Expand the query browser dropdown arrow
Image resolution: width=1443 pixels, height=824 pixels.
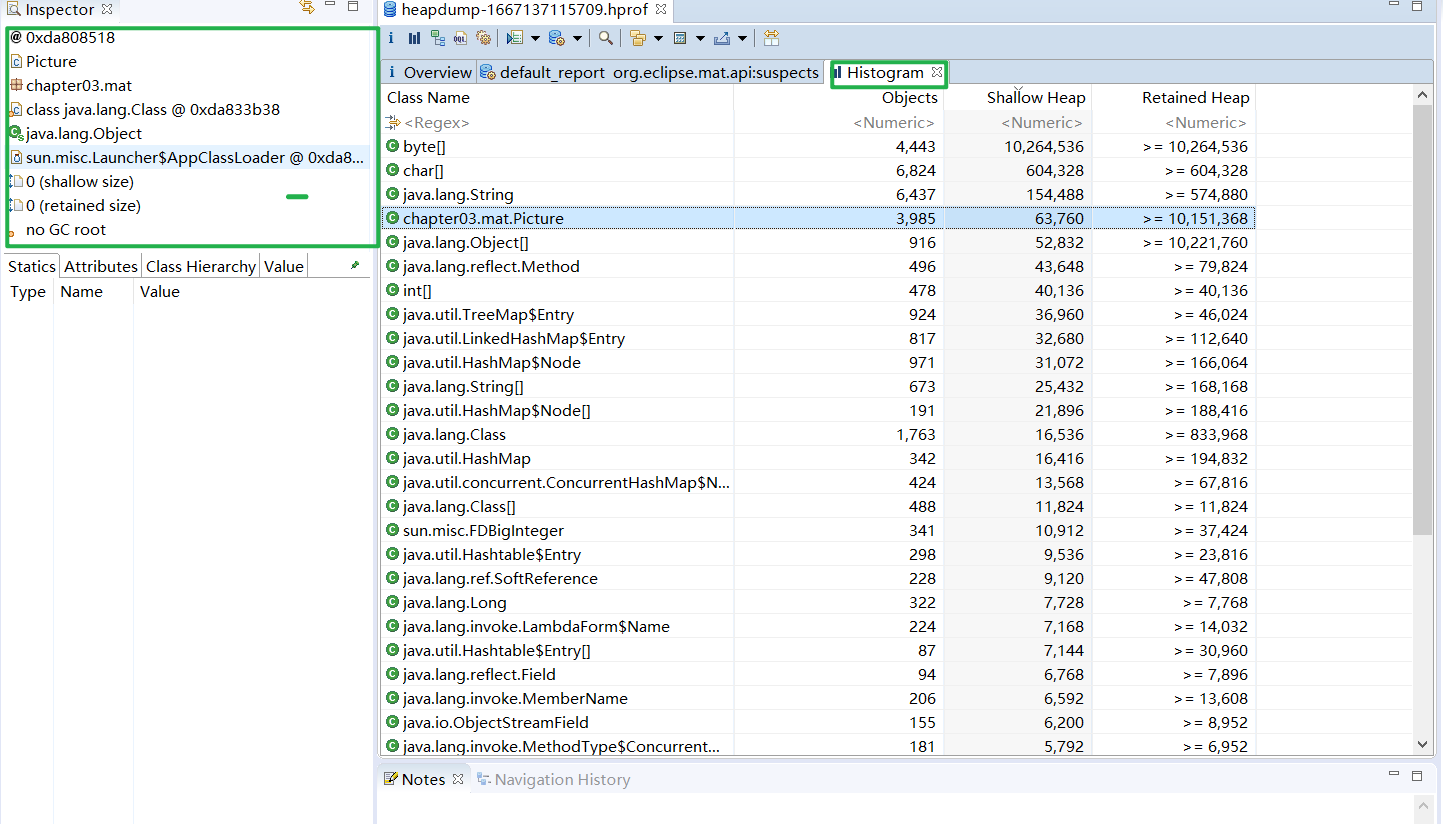[578, 38]
